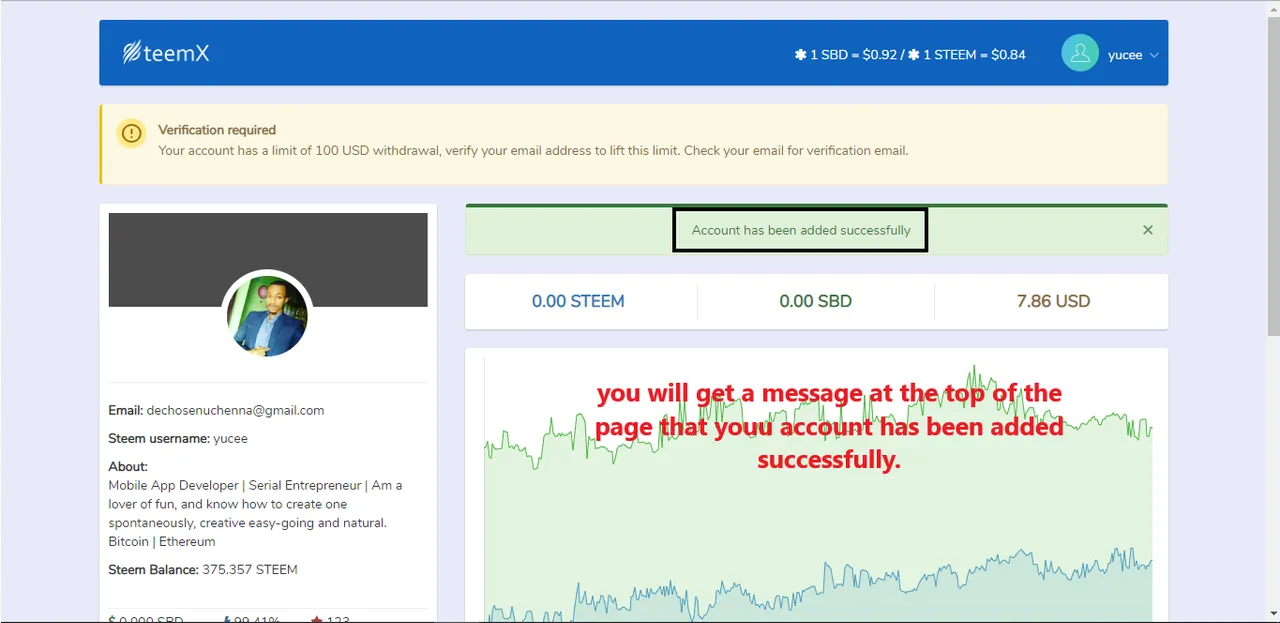Click the SteemX logo in the header
Viewport: 1280px width, 623px height.
tap(166, 53)
